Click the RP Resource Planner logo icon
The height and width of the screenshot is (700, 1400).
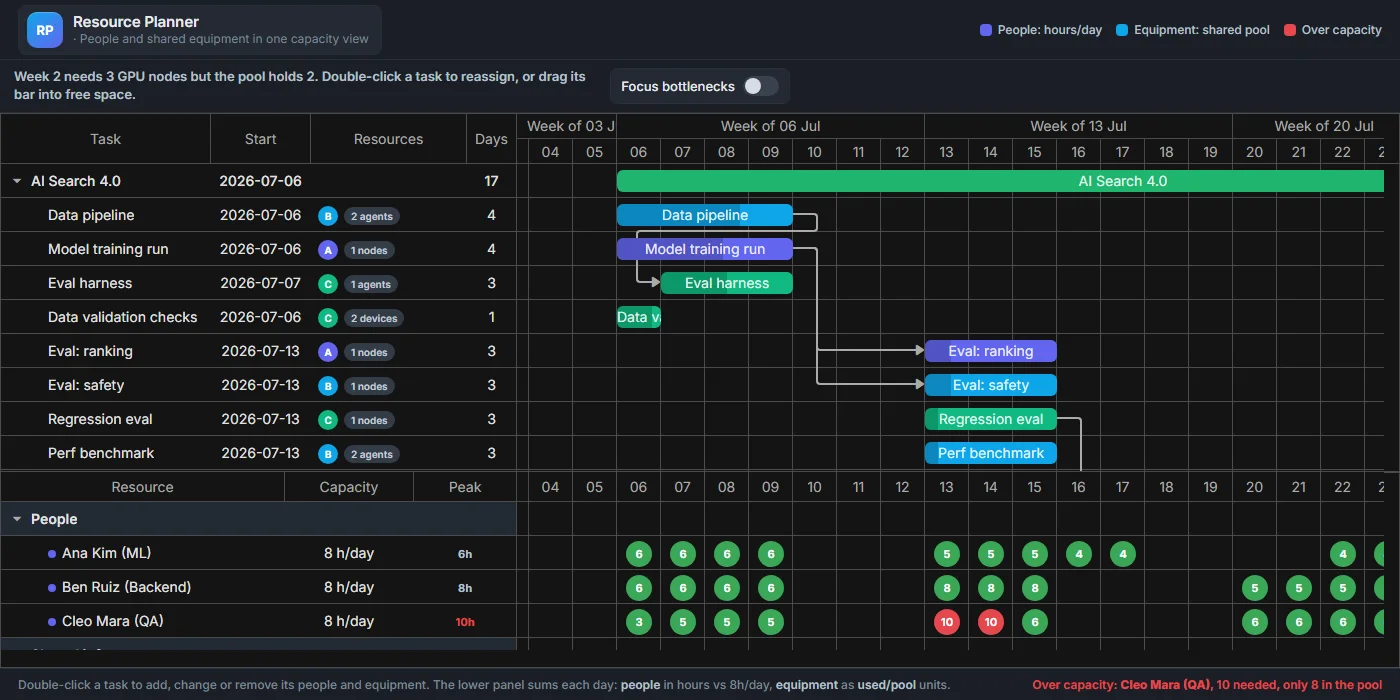click(x=44, y=30)
